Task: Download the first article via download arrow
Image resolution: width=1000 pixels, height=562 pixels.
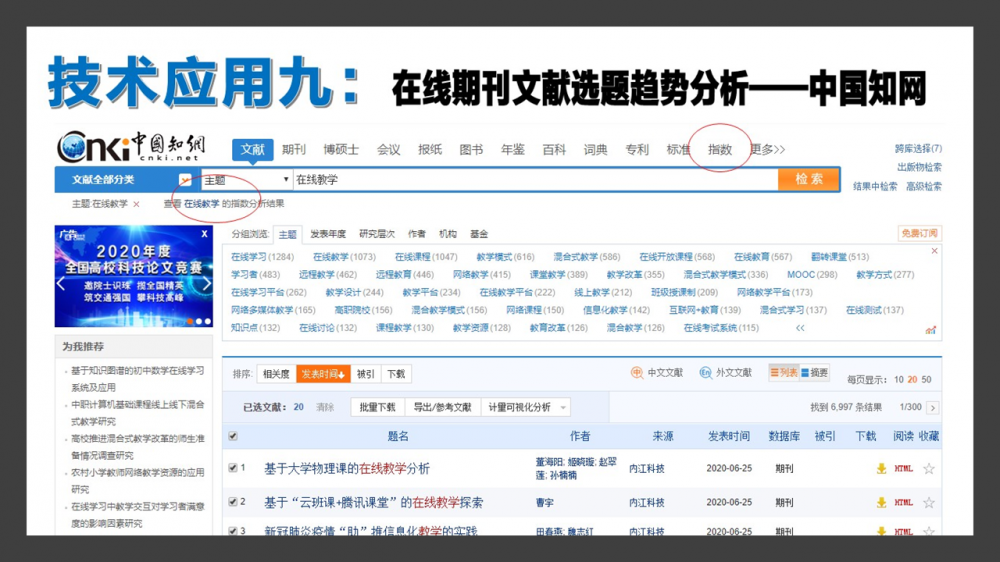Action: [881, 468]
